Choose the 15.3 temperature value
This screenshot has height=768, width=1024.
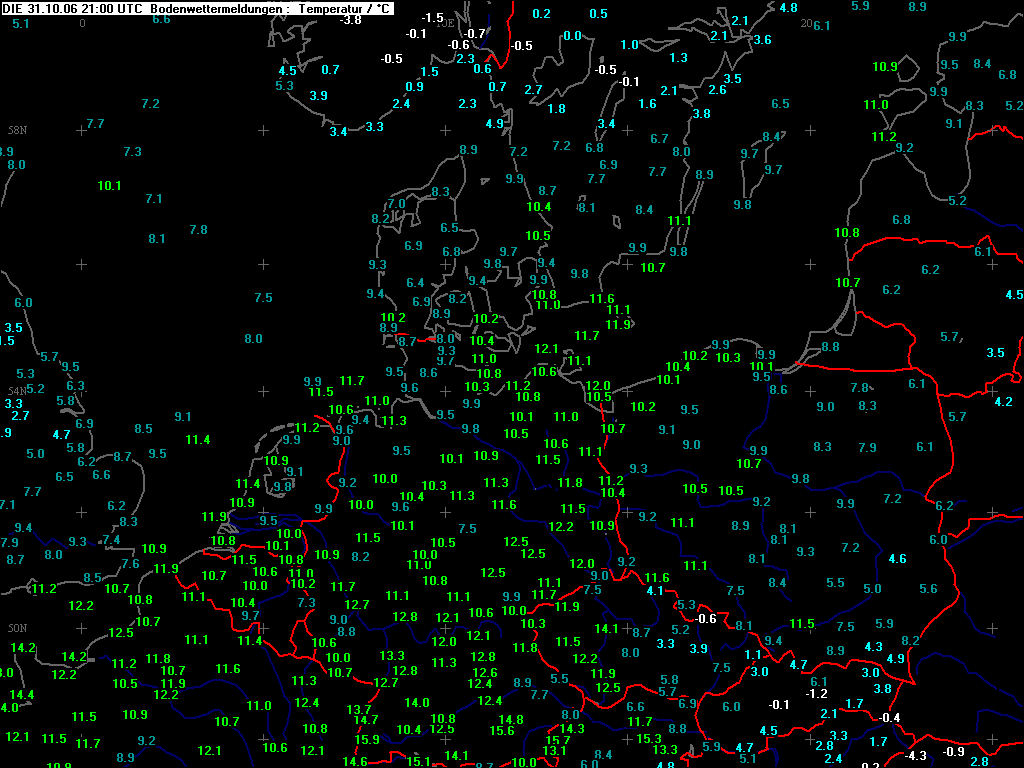(649, 738)
